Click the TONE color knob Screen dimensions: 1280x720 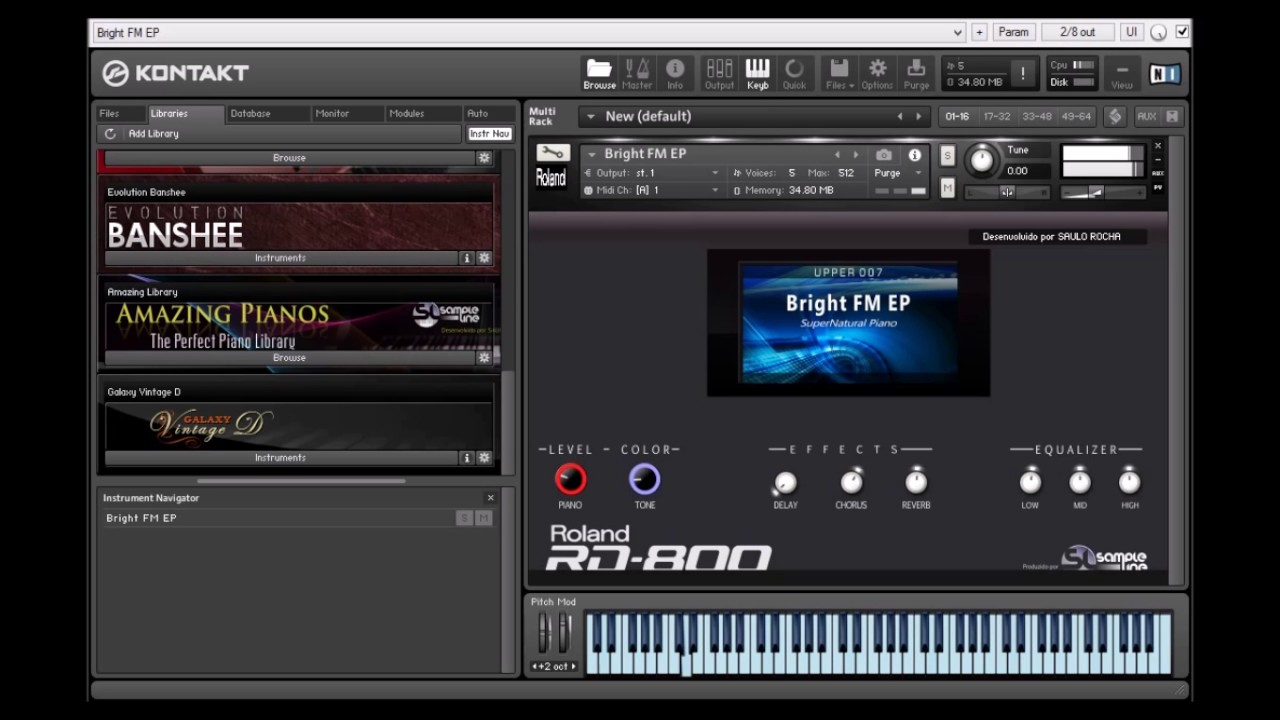645,480
